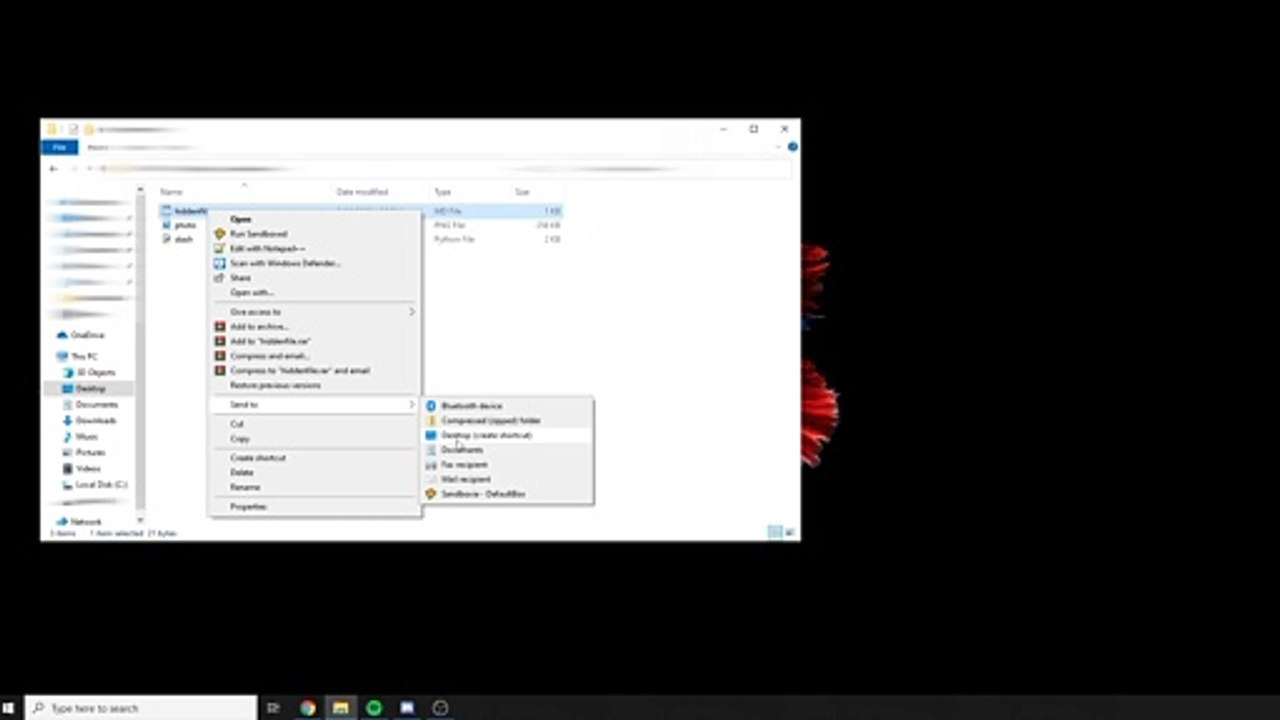
Task: Click the Explorer help icon
Action: coord(792,147)
